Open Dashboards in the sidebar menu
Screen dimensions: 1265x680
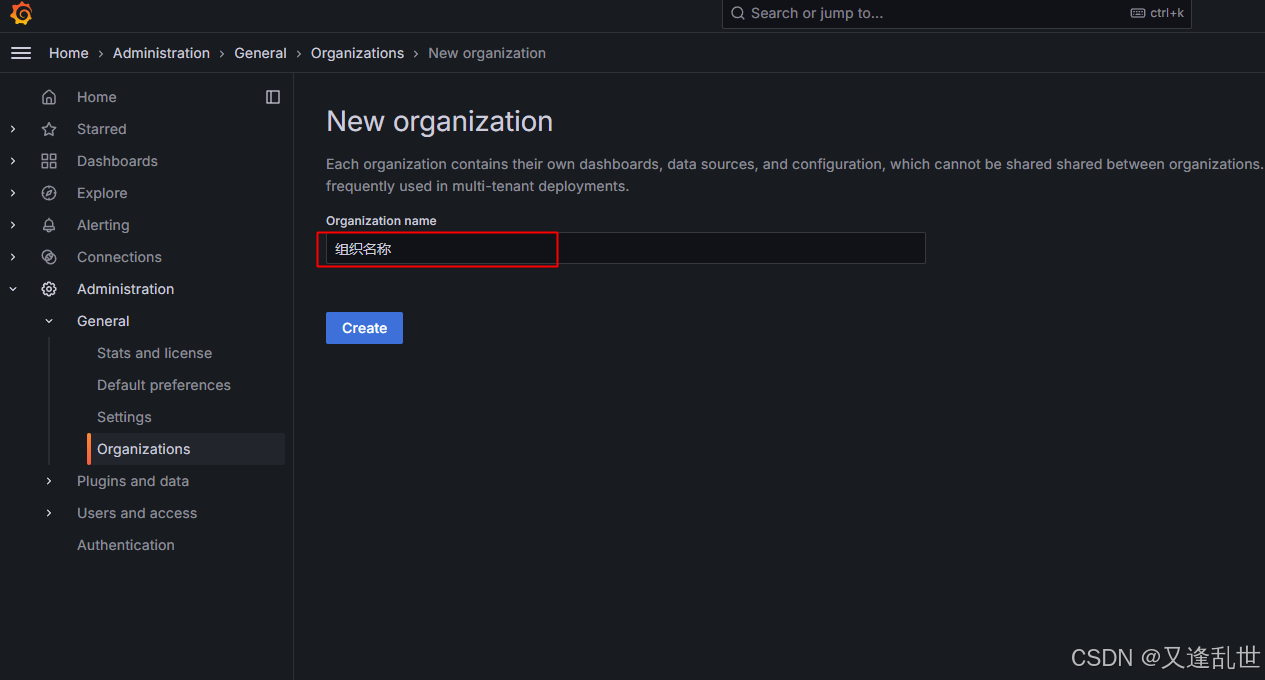[x=117, y=161]
